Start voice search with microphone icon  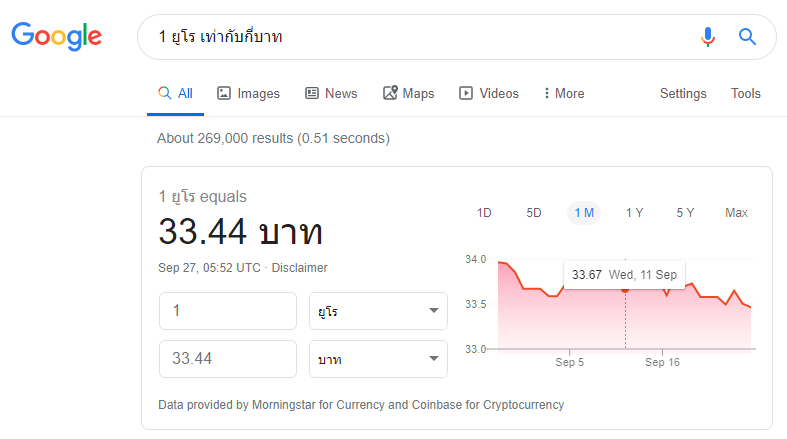point(708,37)
